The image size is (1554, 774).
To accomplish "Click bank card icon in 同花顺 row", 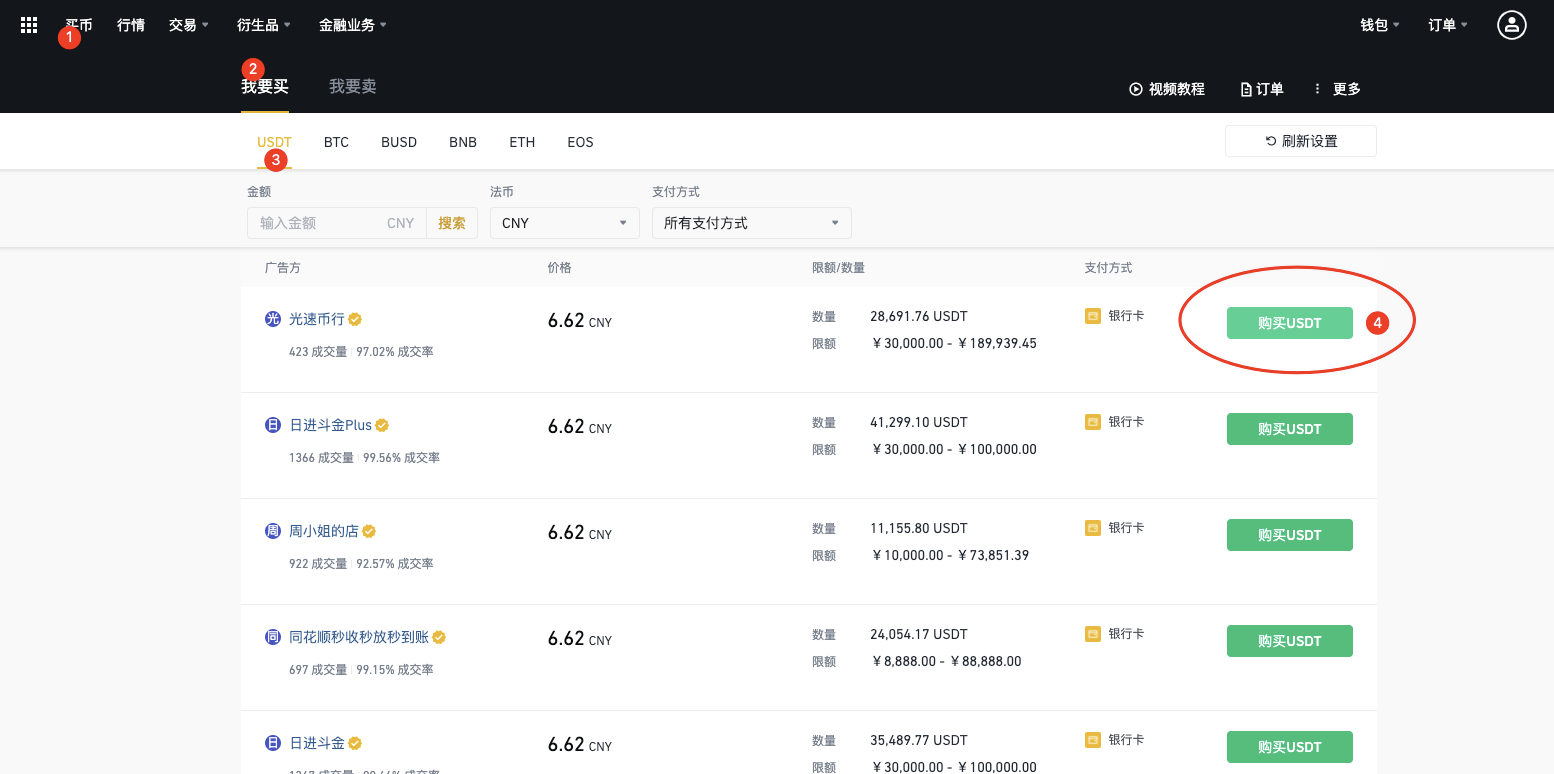I will click(x=1093, y=633).
